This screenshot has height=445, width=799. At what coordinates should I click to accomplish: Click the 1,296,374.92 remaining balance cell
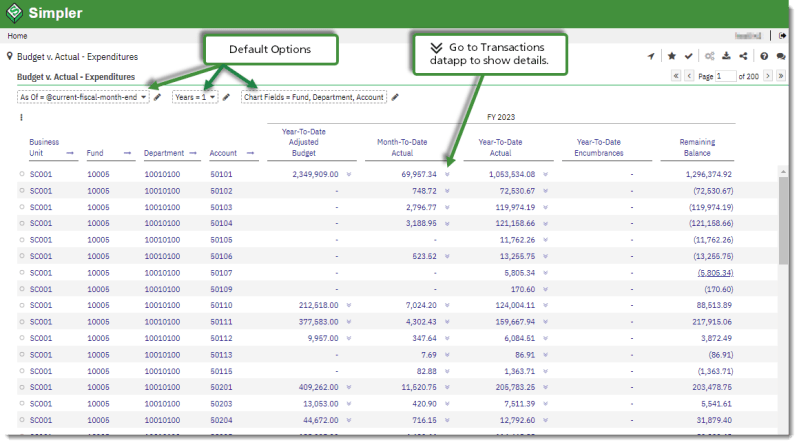(709, 174)
